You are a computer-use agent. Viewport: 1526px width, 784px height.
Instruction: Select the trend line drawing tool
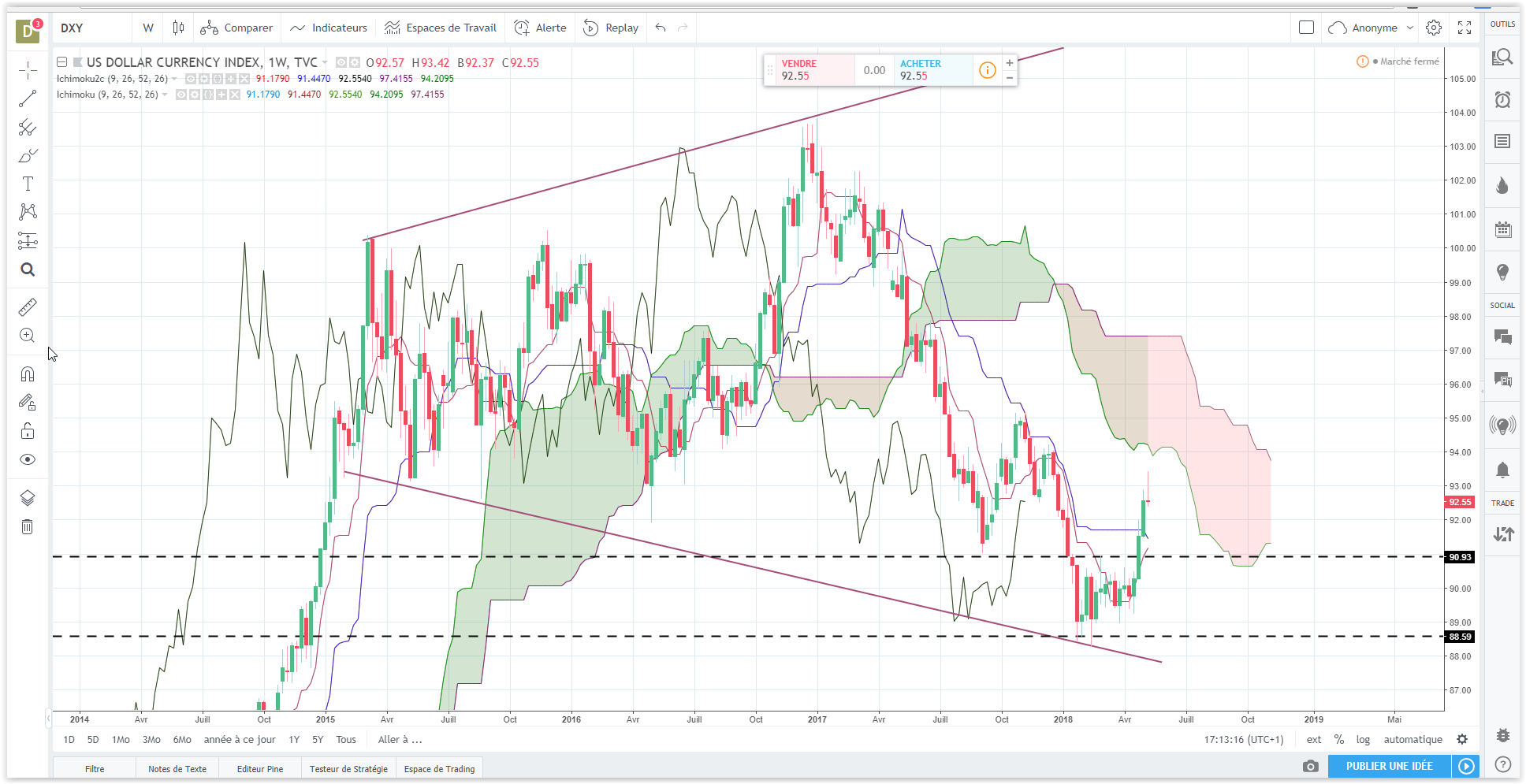pos(28,98)
